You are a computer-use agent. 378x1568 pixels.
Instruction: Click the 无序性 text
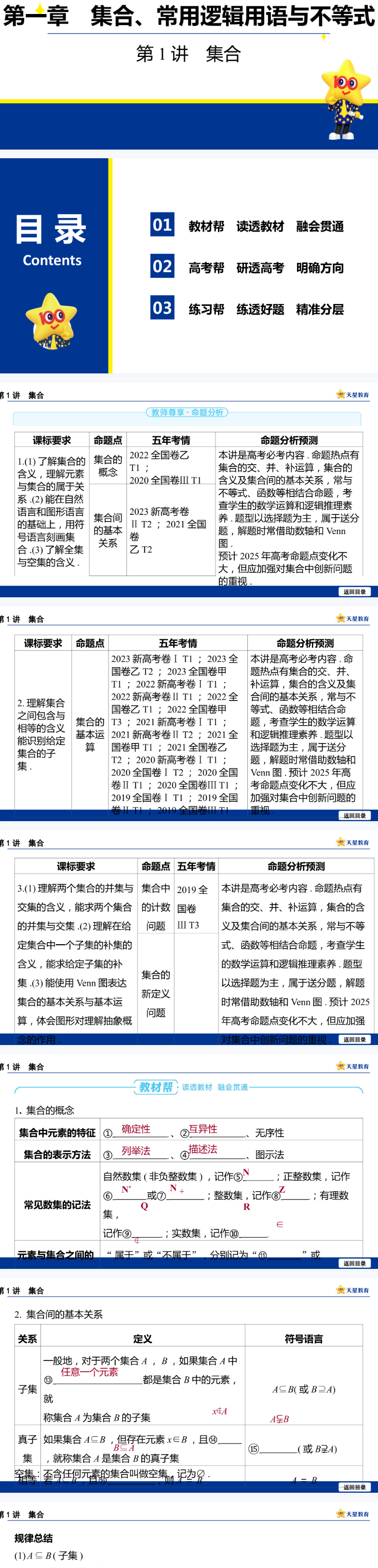pyautogui.click(x=270, y=1133)
